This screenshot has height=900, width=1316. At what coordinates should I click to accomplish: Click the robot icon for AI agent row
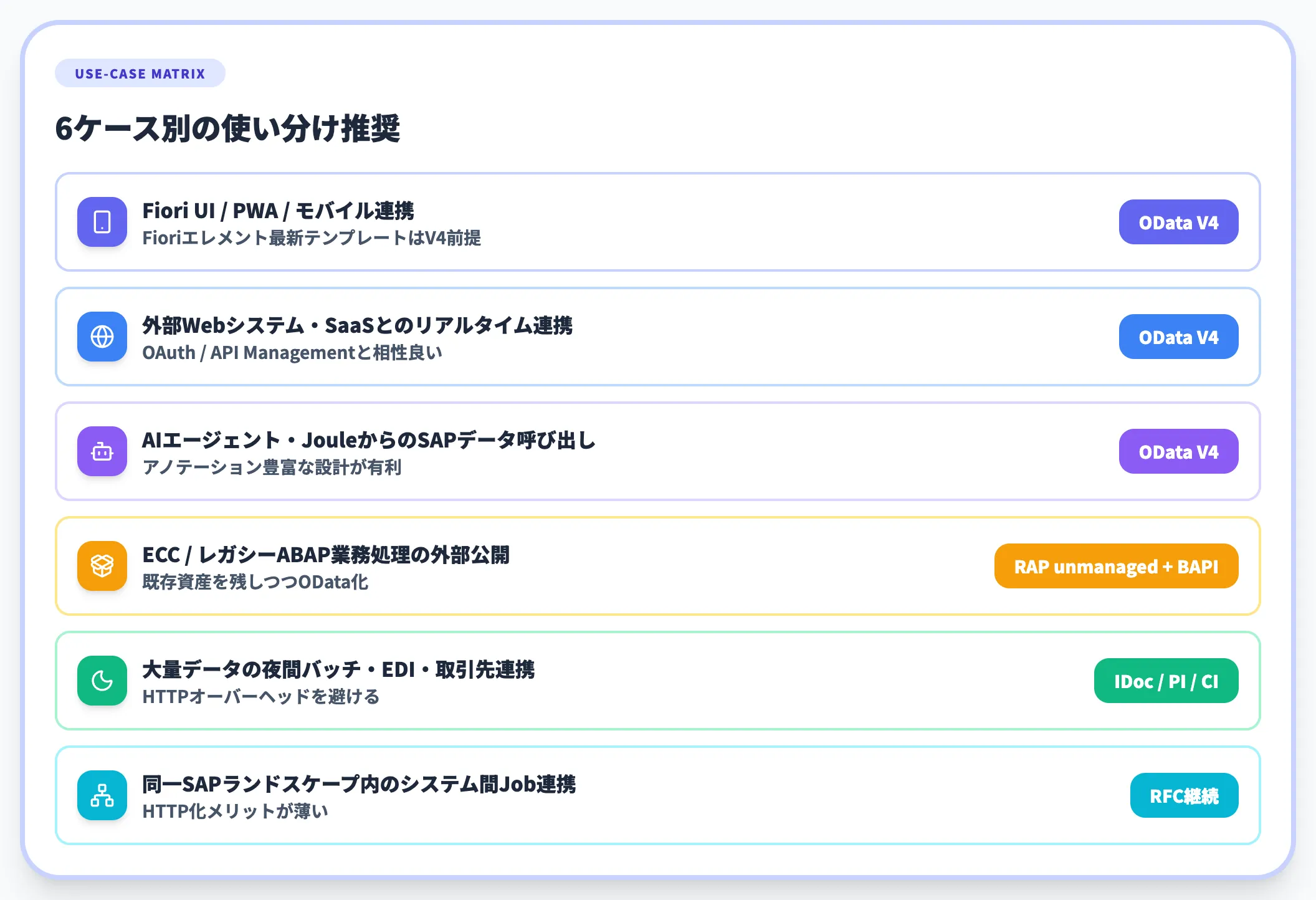pyautogui.click(x=102, y=451)
